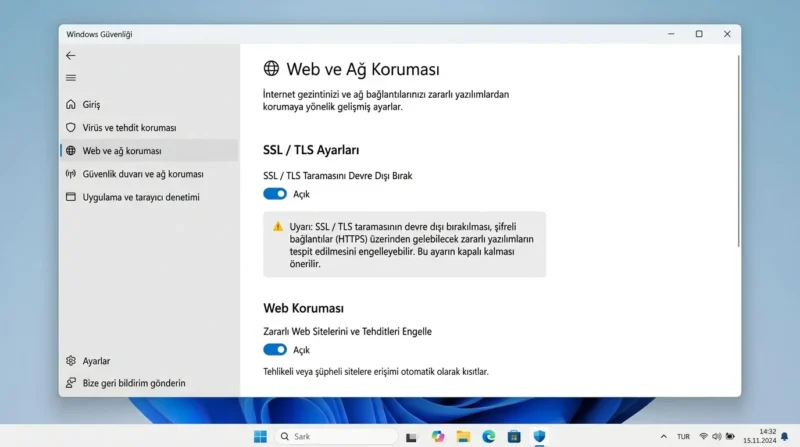Screen dimensions: 800x447
Task: Open File Explorer from taskbar
Action: pyautogui.click(x=463, y=436)
